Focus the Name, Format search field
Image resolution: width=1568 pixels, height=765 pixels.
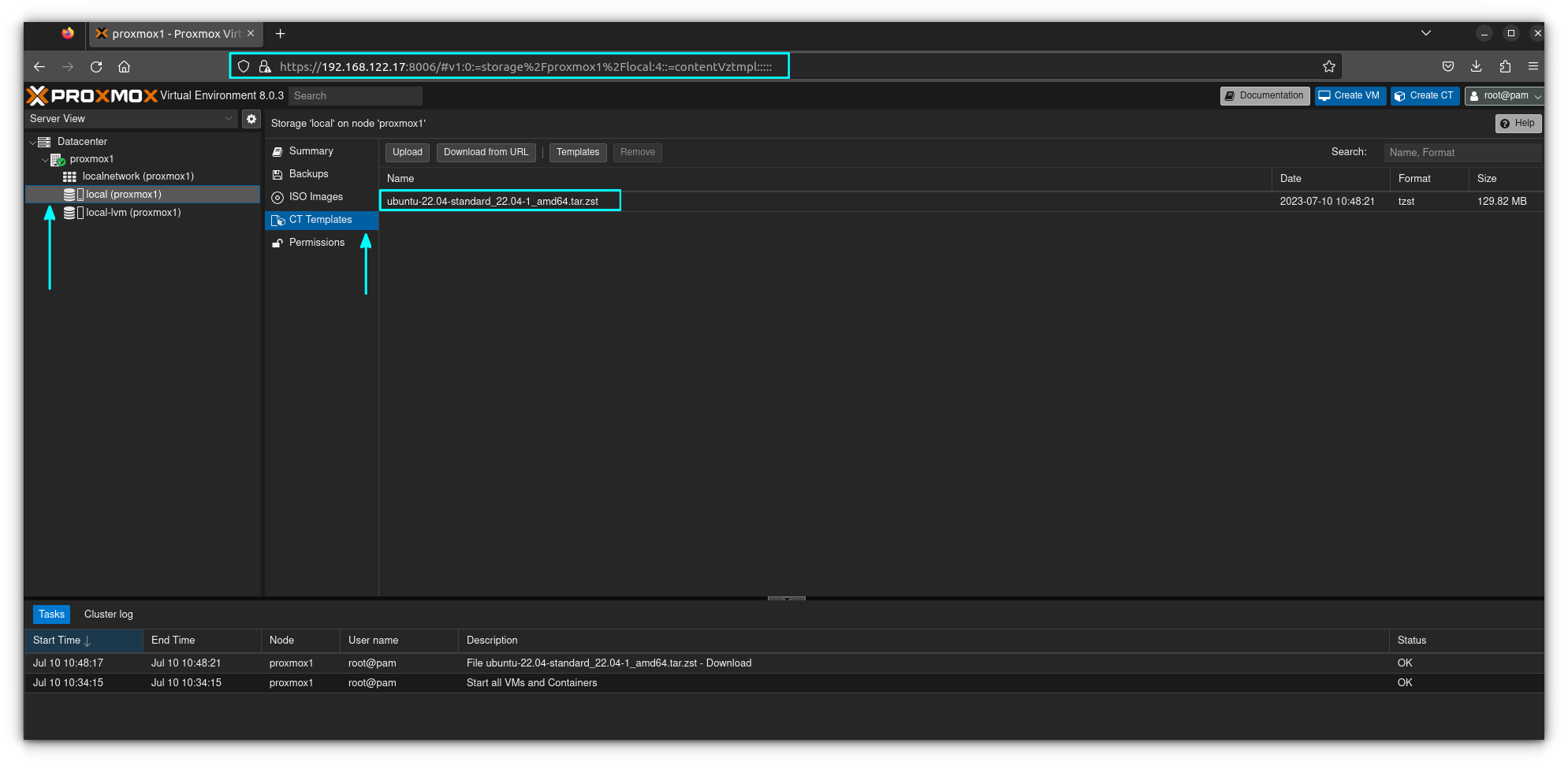(x=1462, y=152)
